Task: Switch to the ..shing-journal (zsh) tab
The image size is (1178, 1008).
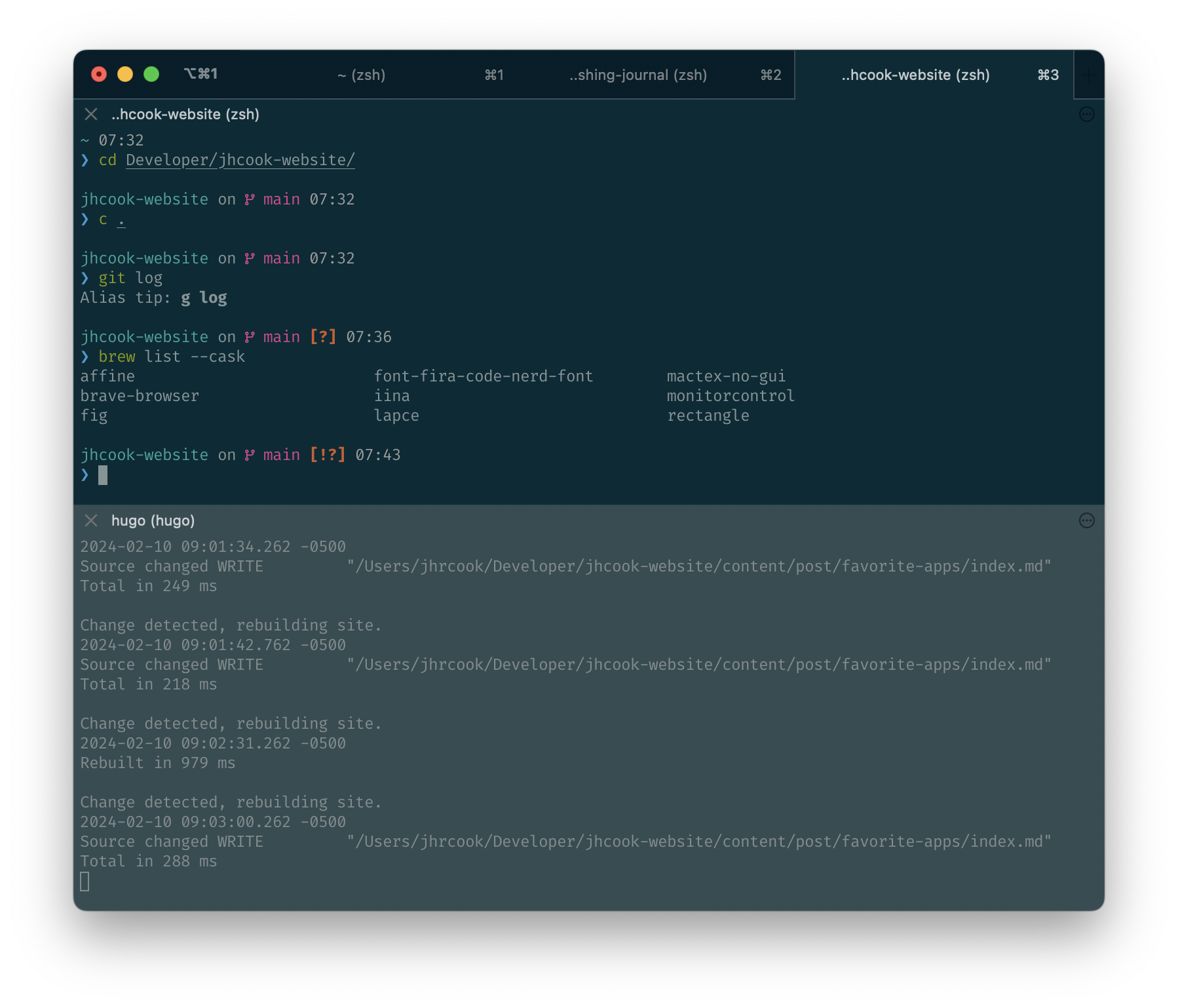Action: (x=638, y=75)
